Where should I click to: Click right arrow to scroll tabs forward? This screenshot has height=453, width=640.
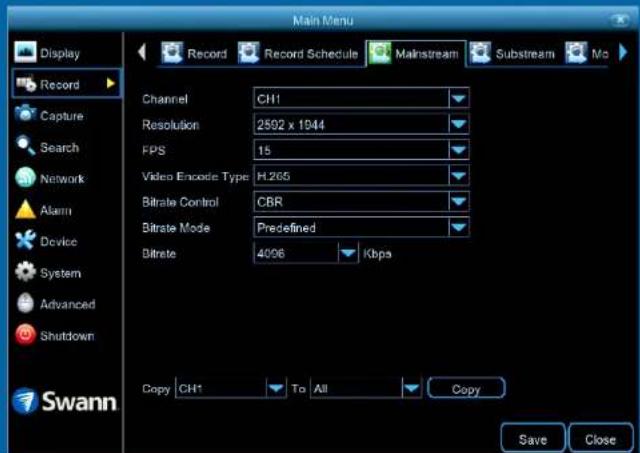(x=623, y=52)
